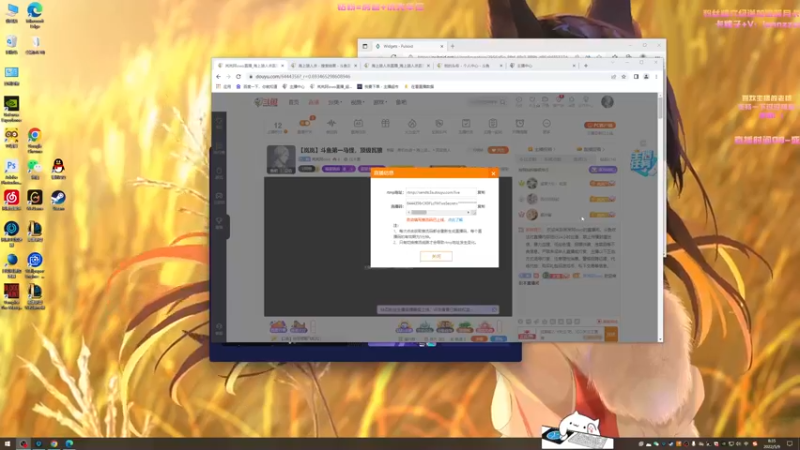Click the gift box icon in streamer toolbar
This screenshot has width=800, height=450.
385,123
